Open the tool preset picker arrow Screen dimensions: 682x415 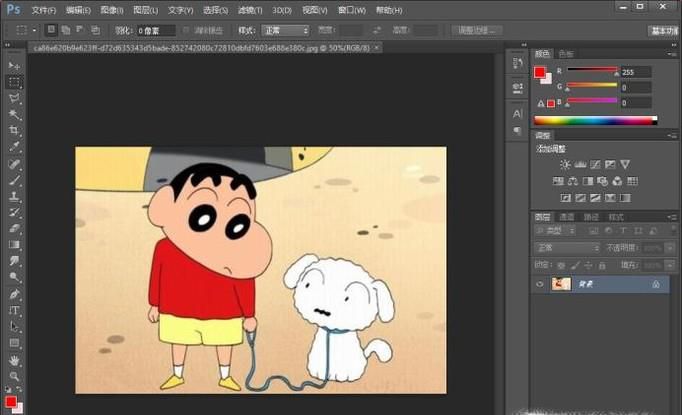[34, 30]
